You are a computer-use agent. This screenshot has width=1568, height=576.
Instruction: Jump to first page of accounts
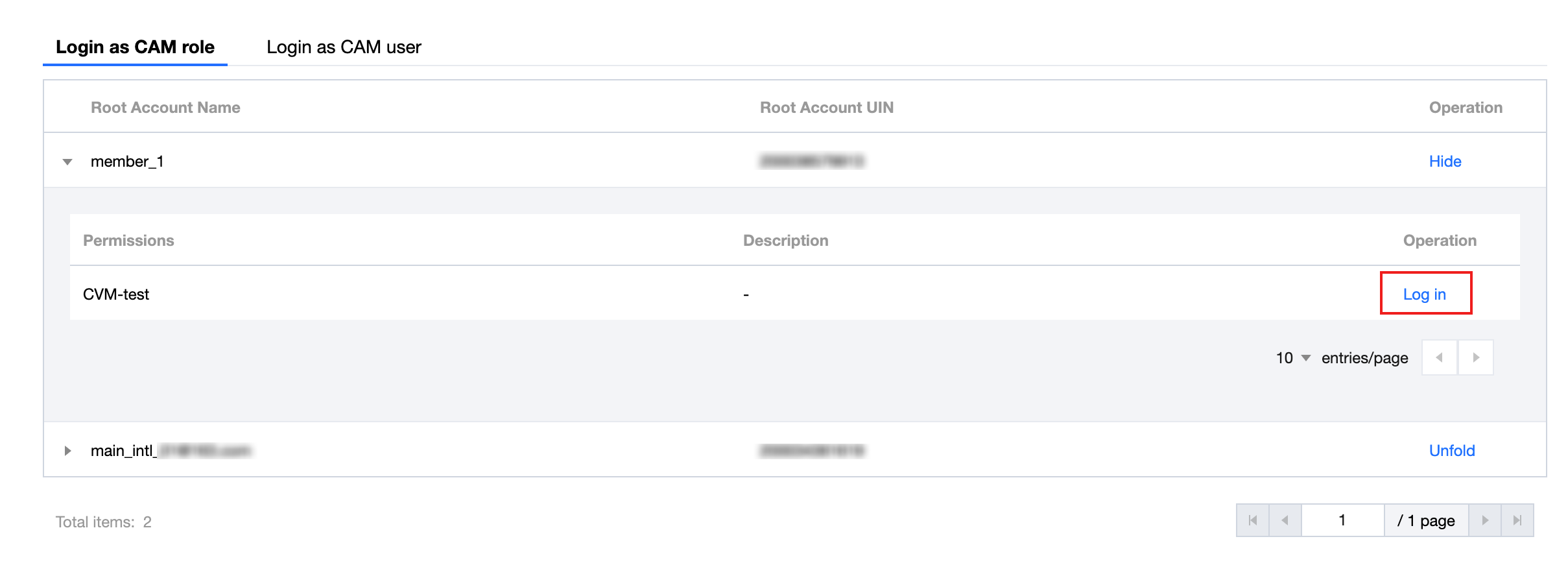tap(1253, 520)
